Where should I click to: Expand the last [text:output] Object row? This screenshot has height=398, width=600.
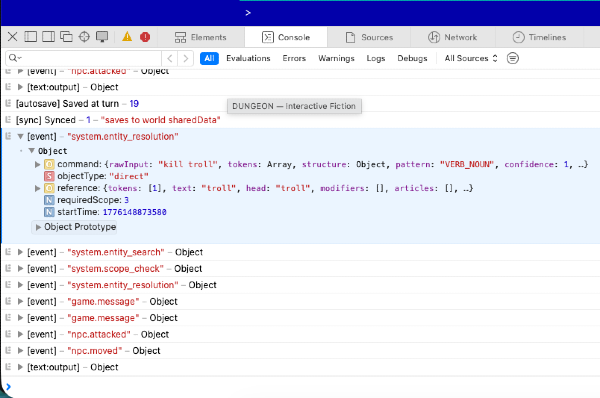click(20, 367)
